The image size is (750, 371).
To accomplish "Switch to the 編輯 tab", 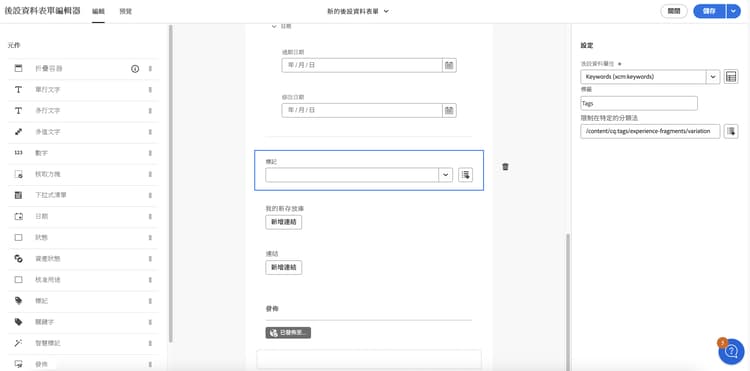I will pos(99,11).
